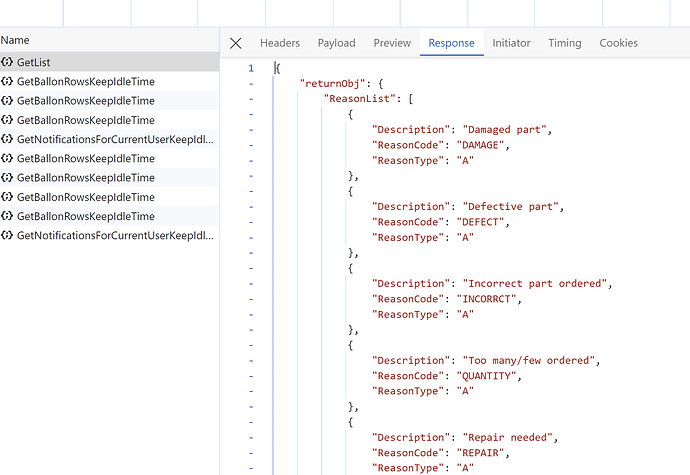Click the GetList request's JSON icon
Image resolution: width=690 pixels, height=475 pixels.
[7, 62]
